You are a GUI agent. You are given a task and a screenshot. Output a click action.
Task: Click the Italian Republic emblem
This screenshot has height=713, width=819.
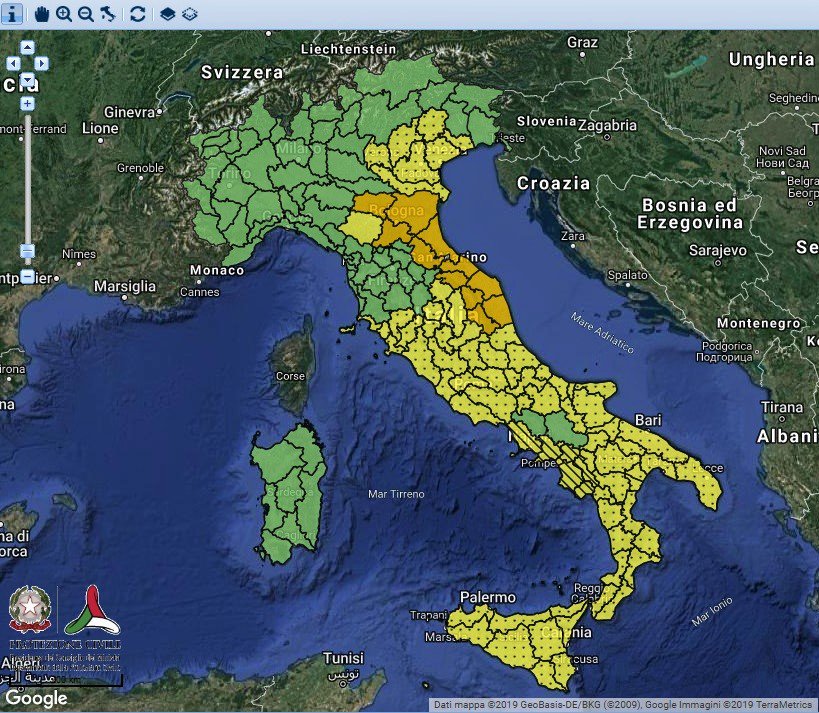[30, 609]
